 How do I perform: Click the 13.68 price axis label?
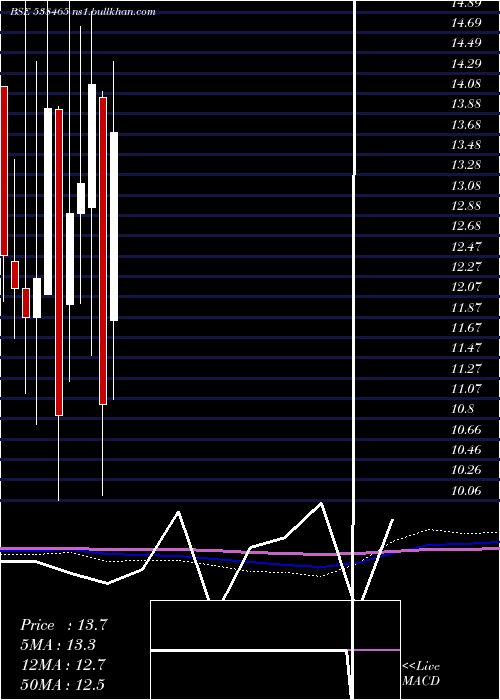coord(466,124)
